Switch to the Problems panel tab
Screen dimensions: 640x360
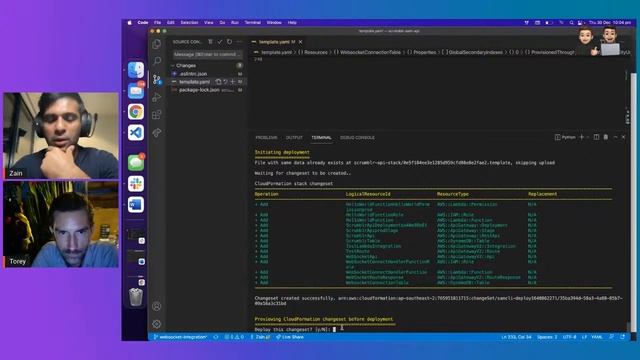[x=266, y=138]
